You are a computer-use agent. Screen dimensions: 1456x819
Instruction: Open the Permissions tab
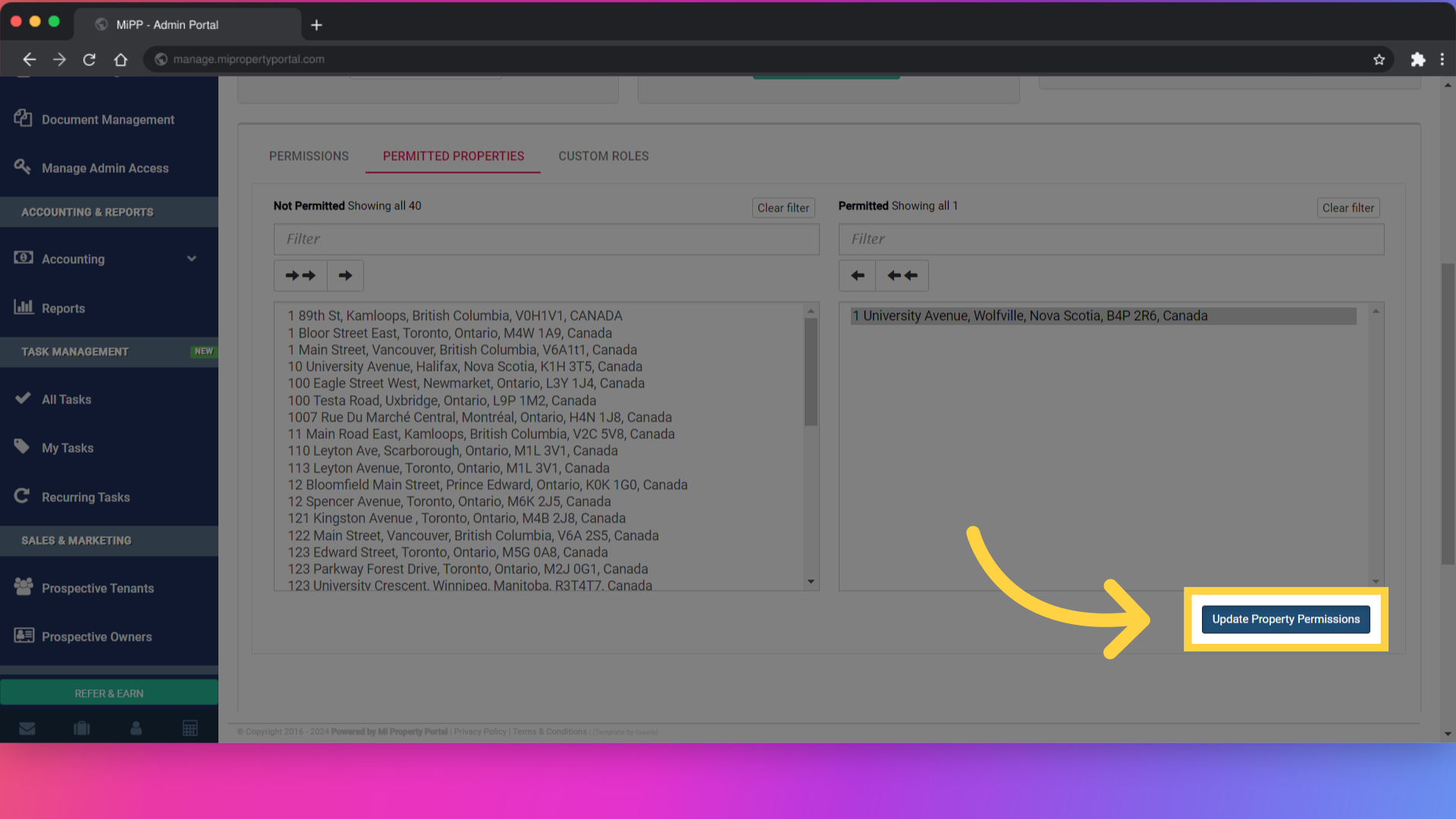[309, 156]
